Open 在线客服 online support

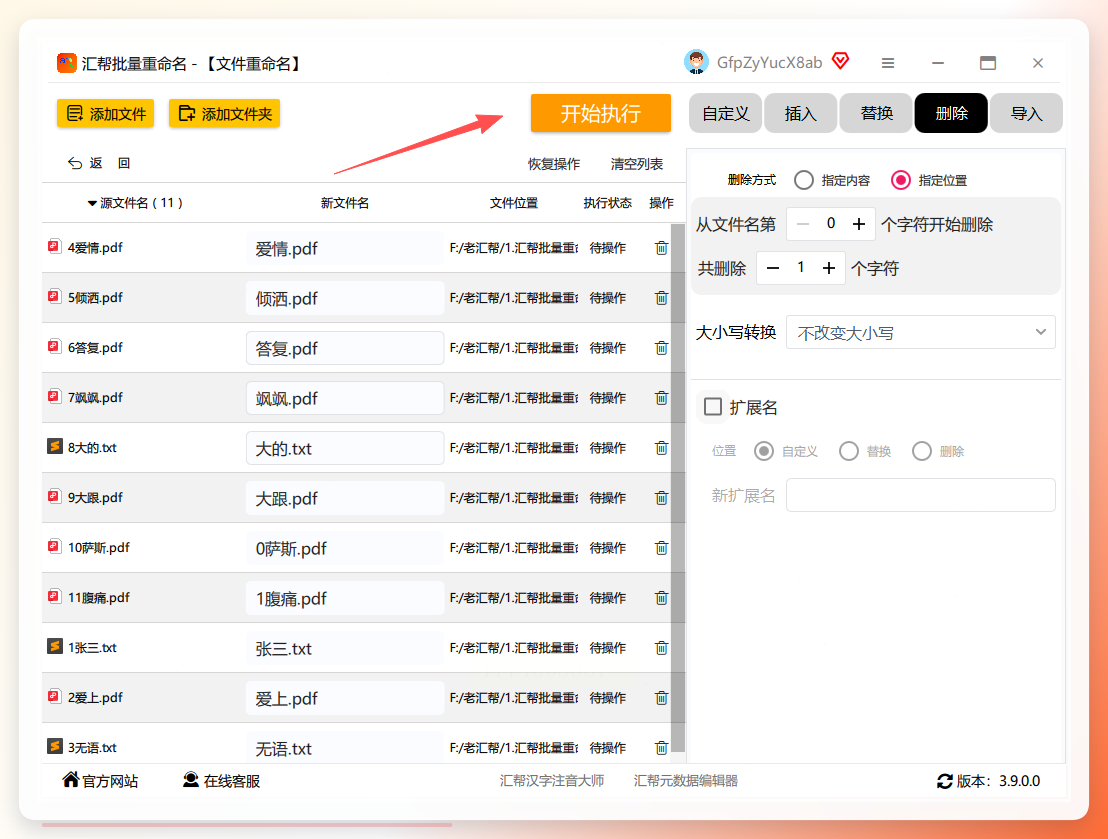tap(221, 780)
